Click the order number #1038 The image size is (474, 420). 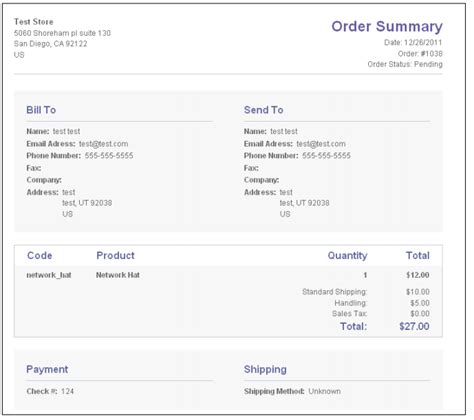430,54
